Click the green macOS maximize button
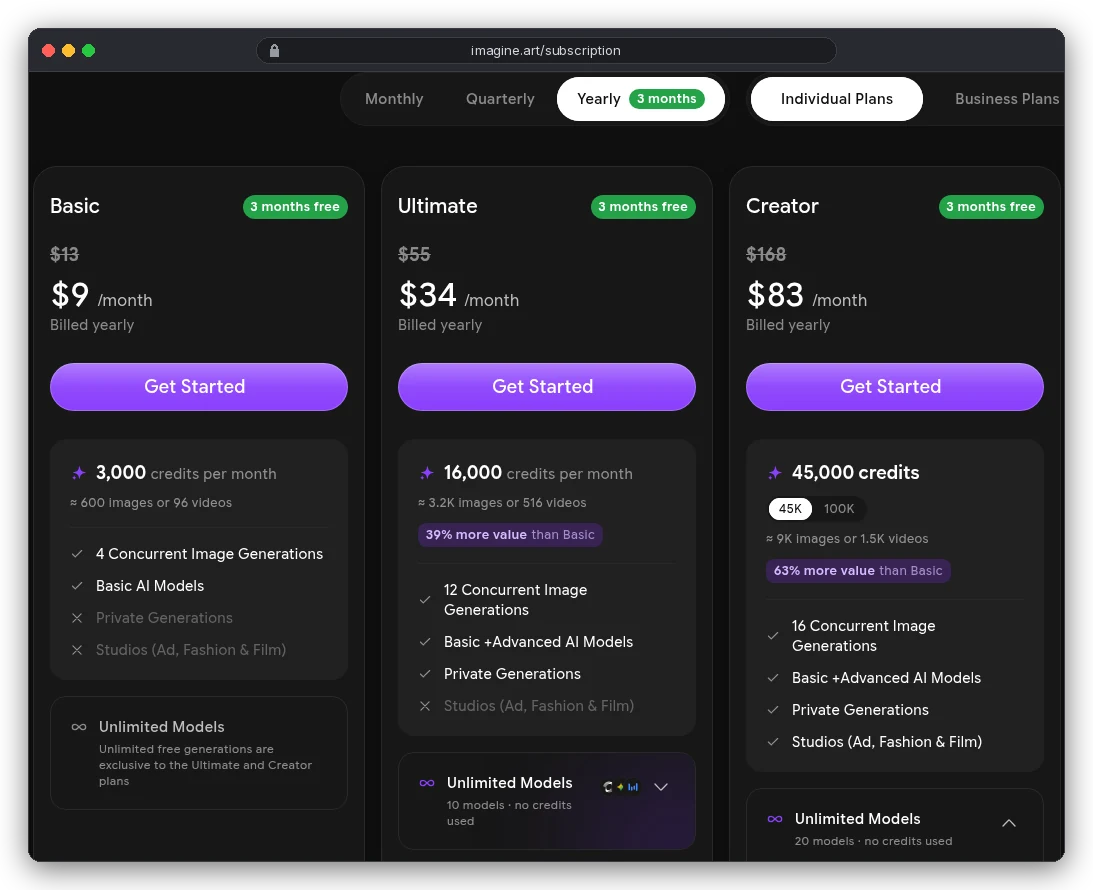Image resolution: width=1093 pixels, height=890 pixels. (89, 51)
